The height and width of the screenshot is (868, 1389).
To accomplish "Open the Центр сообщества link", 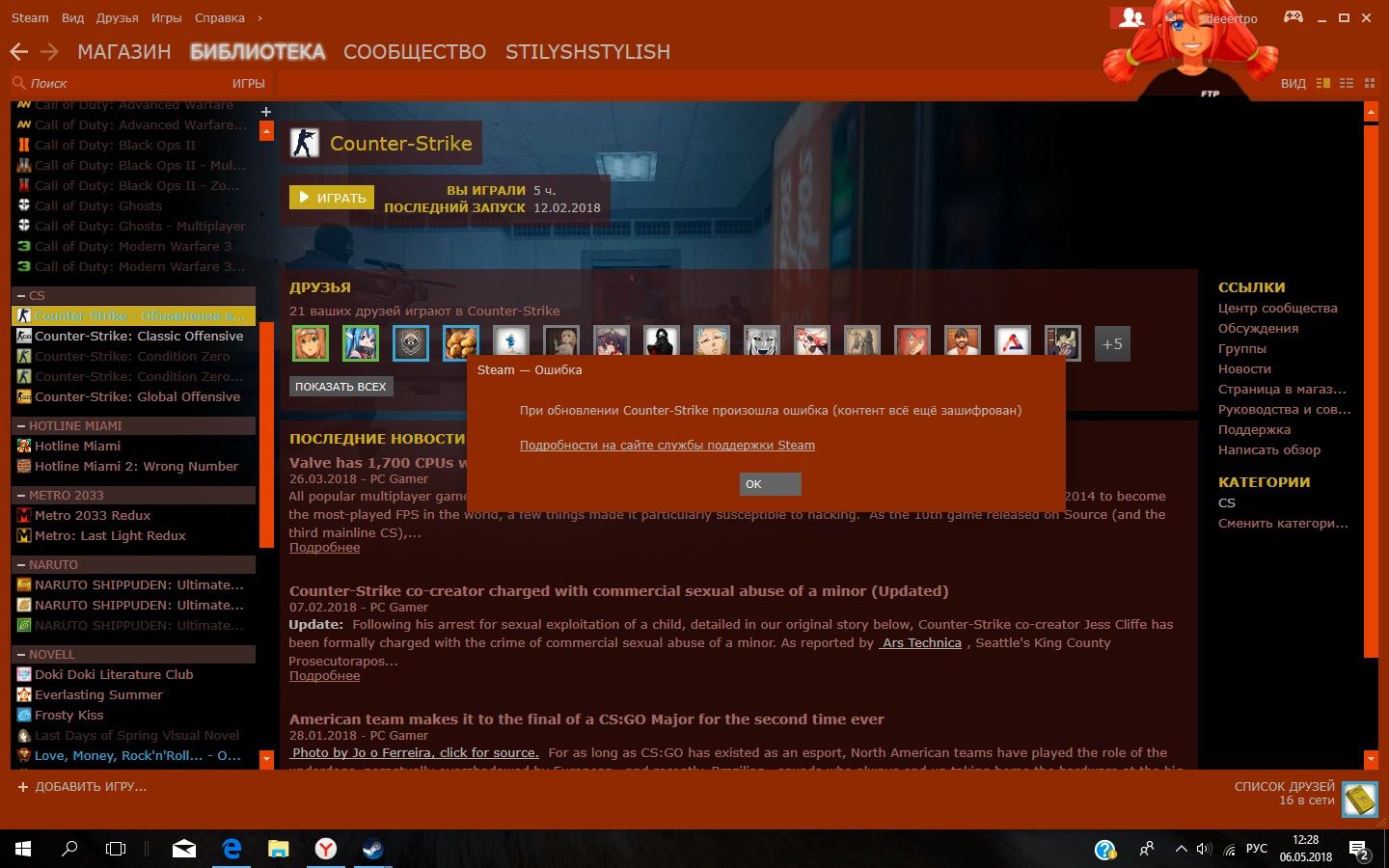I will pos(1278,309).
